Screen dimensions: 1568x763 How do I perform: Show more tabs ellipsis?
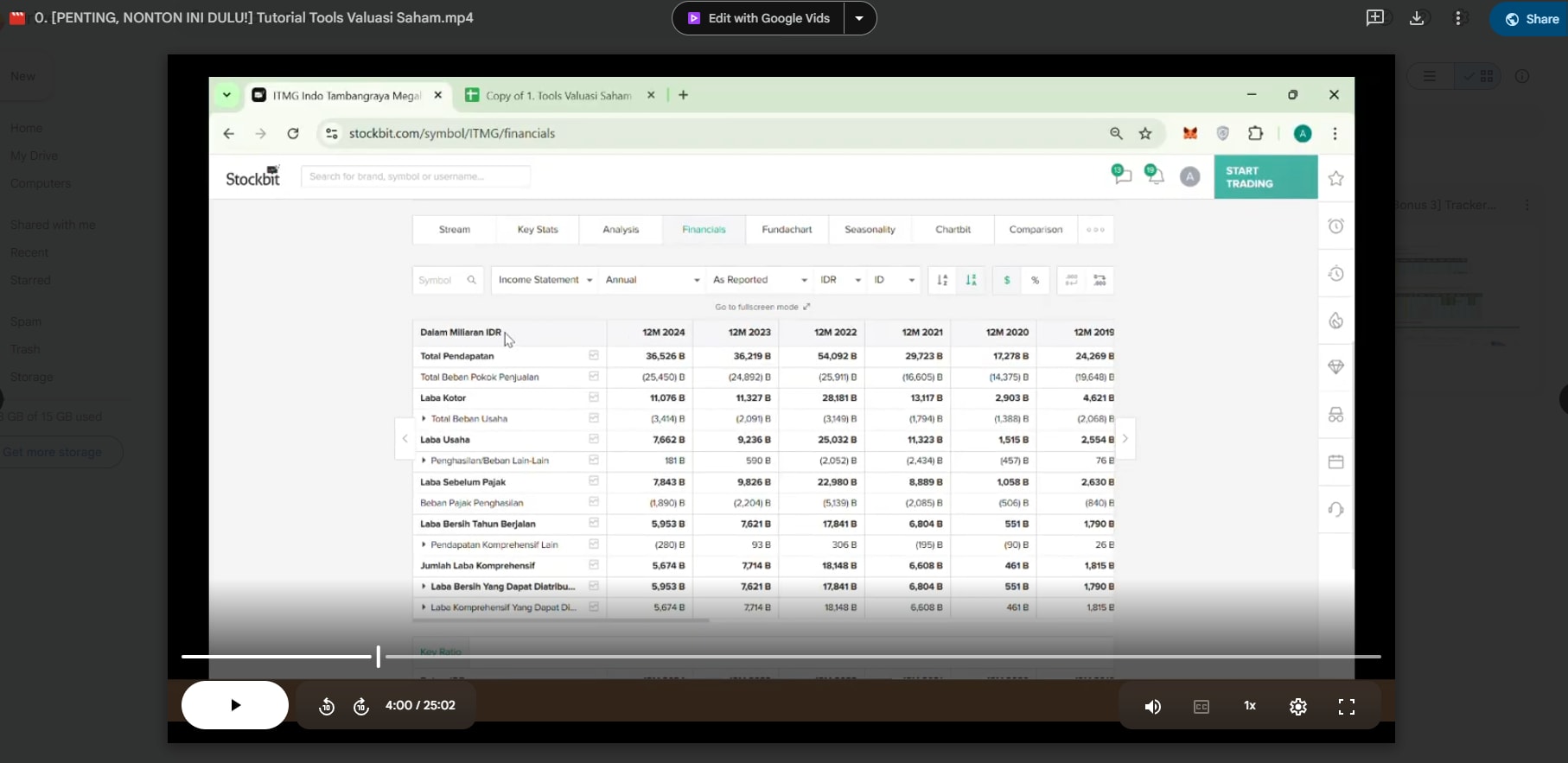(1095, 230)
